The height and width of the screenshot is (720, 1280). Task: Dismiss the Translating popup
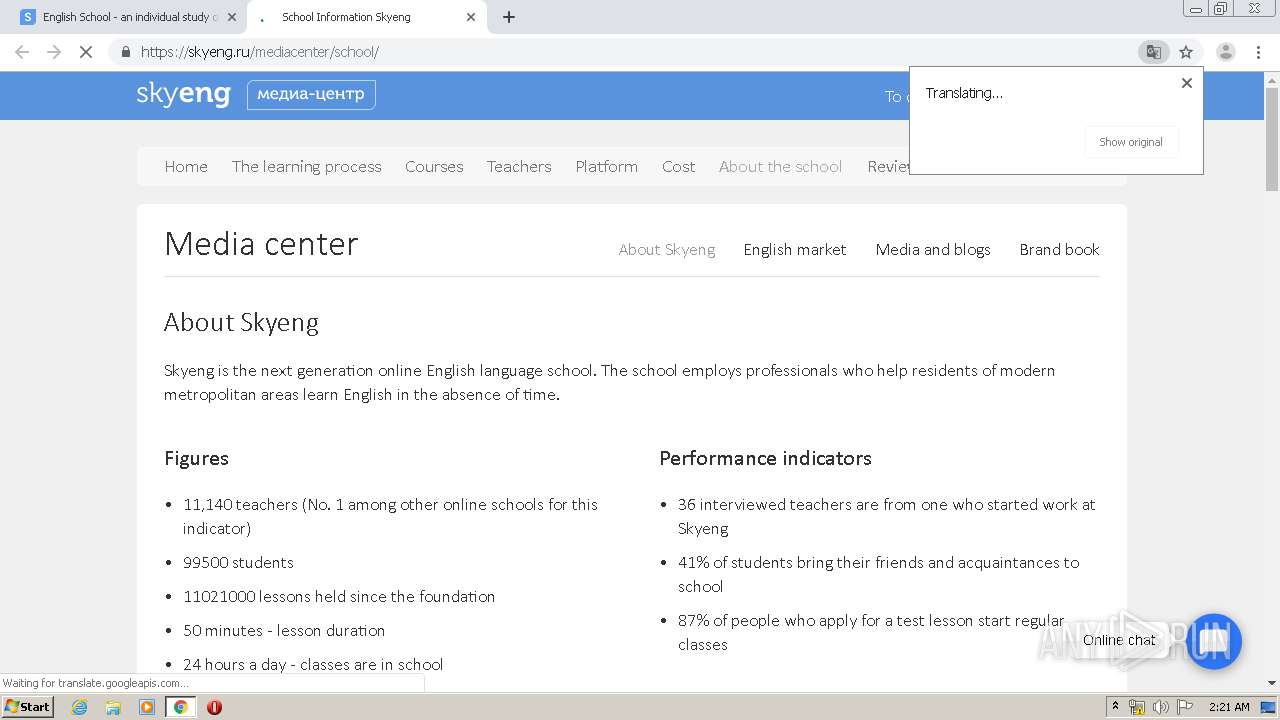point(1187,83)
